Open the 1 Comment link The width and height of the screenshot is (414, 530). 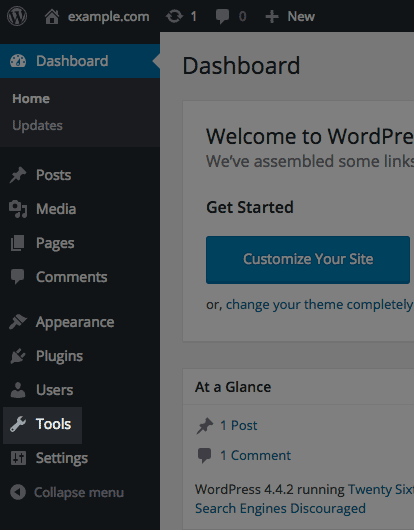(255, 456)
